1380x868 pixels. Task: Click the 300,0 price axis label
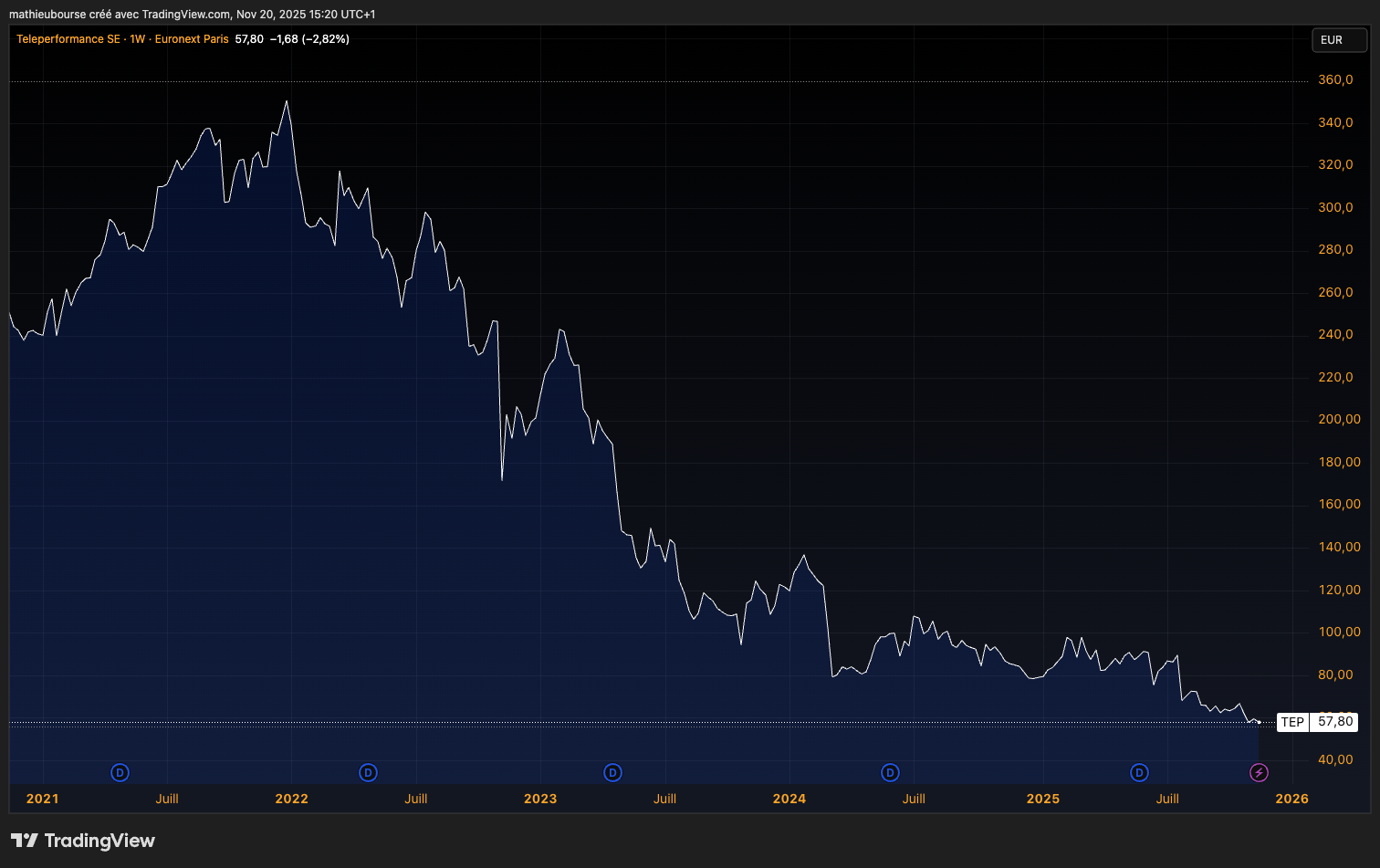pos(1336,208)
